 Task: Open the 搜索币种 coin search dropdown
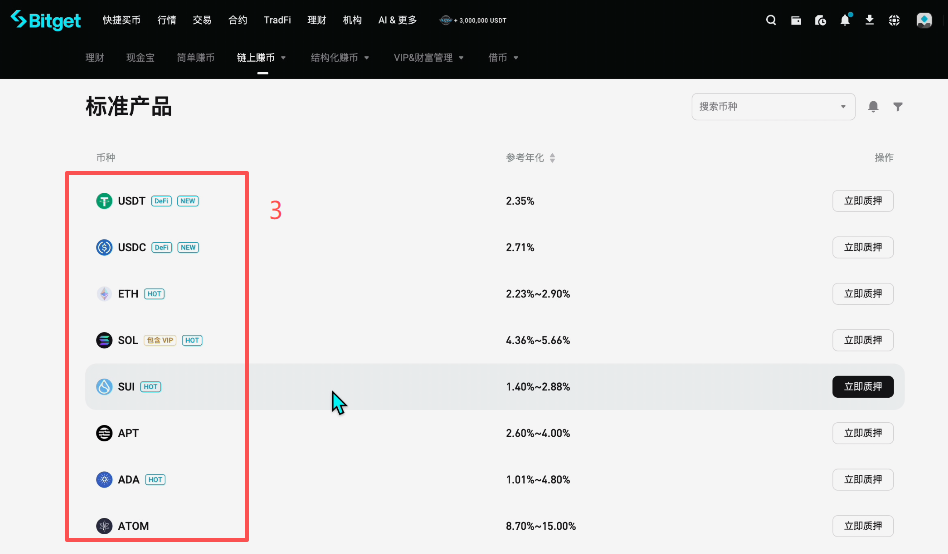point(773,106)
